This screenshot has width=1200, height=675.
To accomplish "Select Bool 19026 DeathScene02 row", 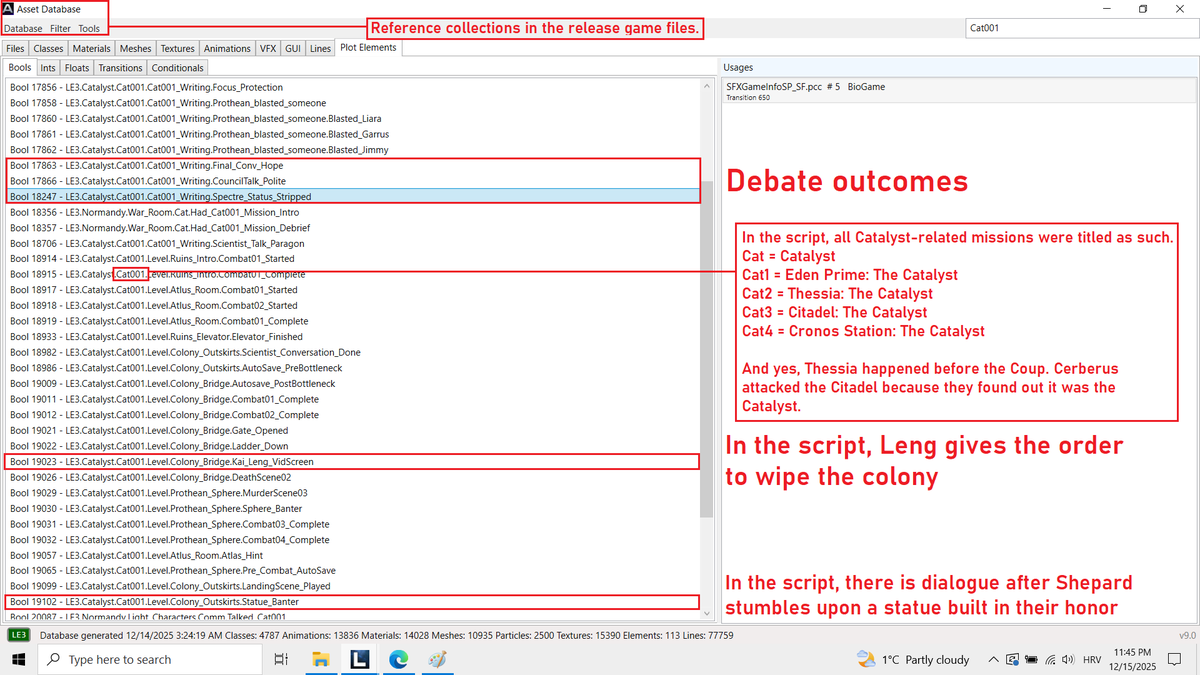I will point(354,477).
